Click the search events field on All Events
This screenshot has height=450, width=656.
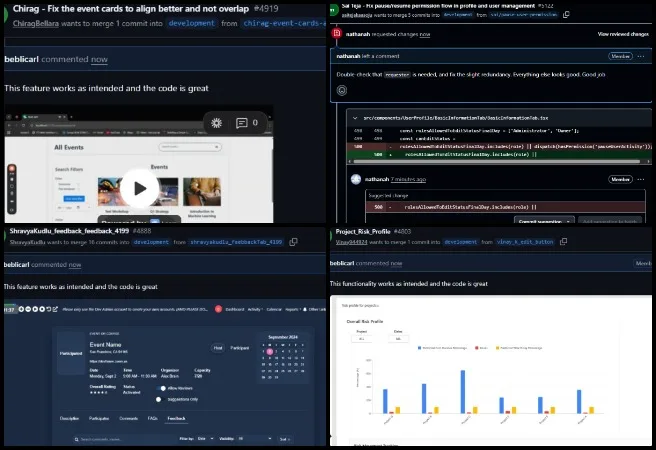(x=190, y=147)
